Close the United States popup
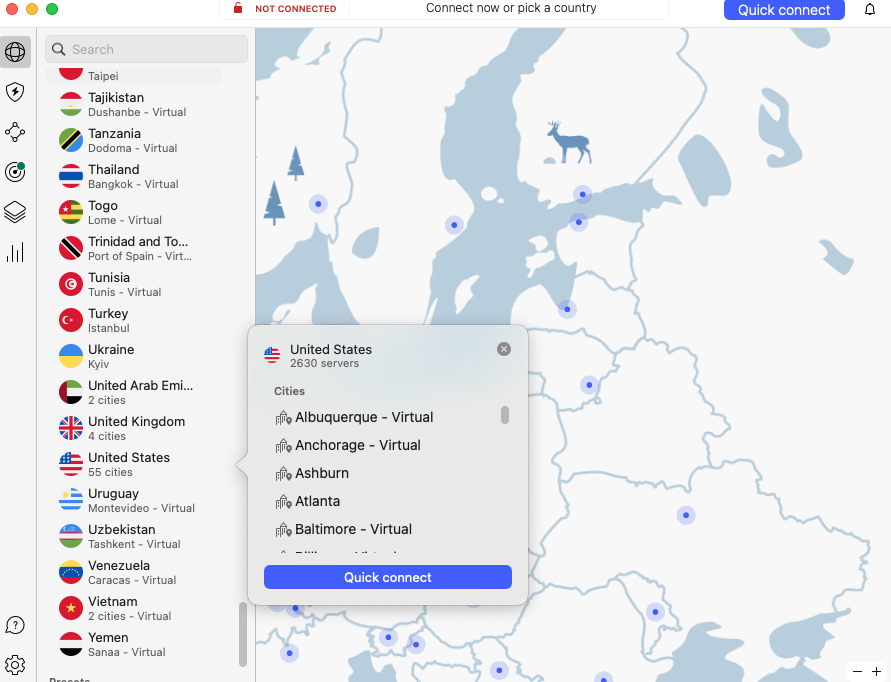891x682 pixels. point(504,349)
